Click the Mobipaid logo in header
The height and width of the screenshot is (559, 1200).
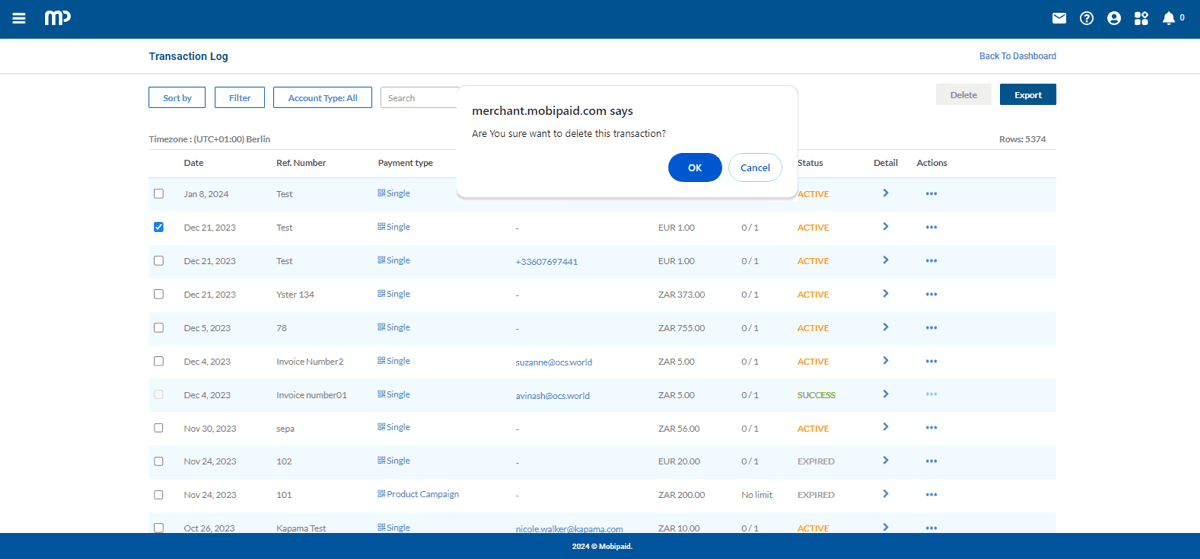57,18
